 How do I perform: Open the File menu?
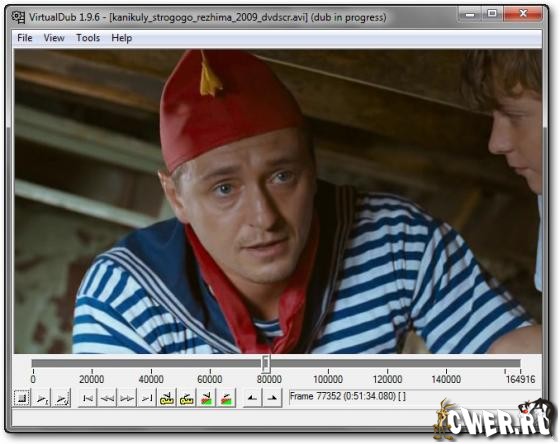25,38
